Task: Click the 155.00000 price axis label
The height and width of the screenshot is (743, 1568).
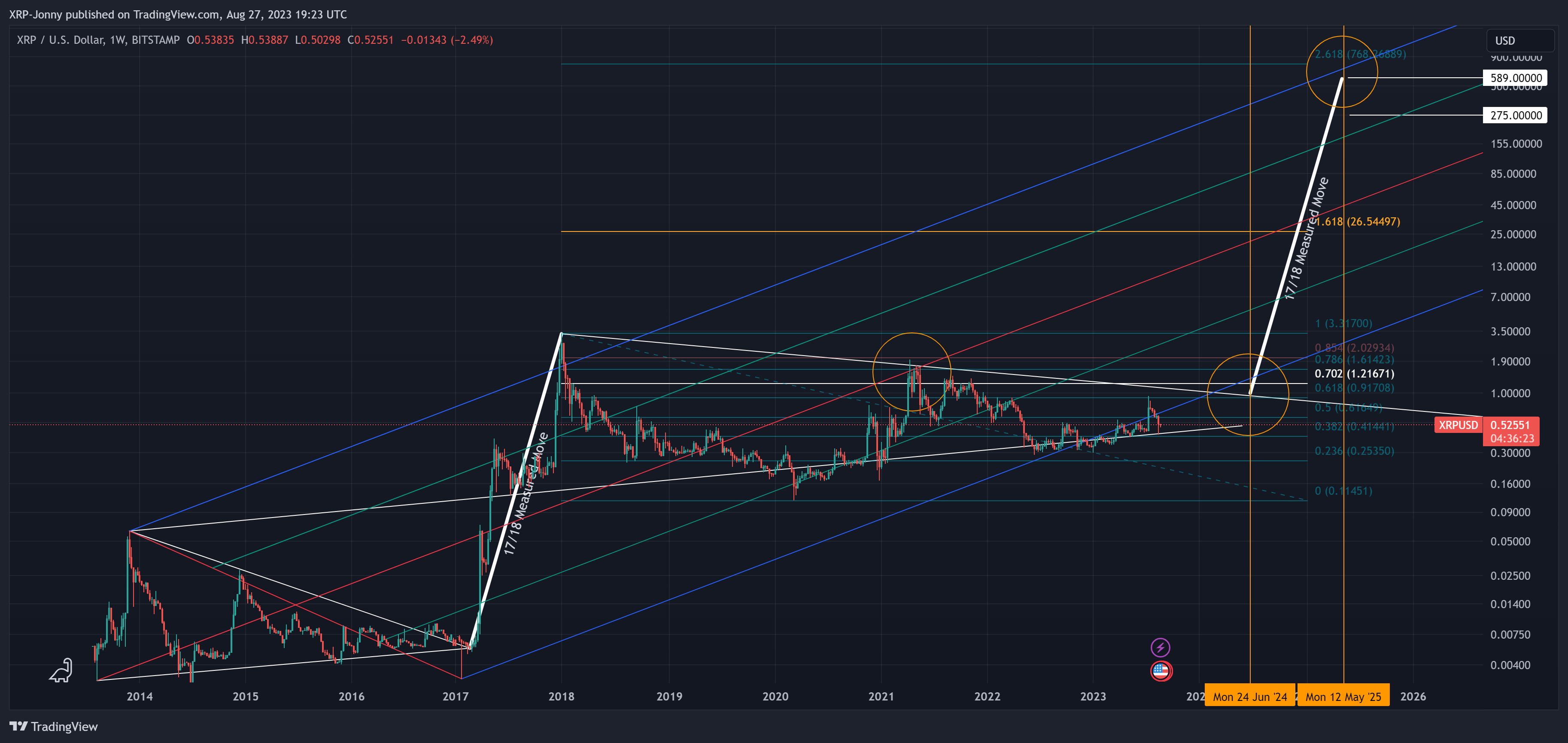Action: pos(1516,144)
